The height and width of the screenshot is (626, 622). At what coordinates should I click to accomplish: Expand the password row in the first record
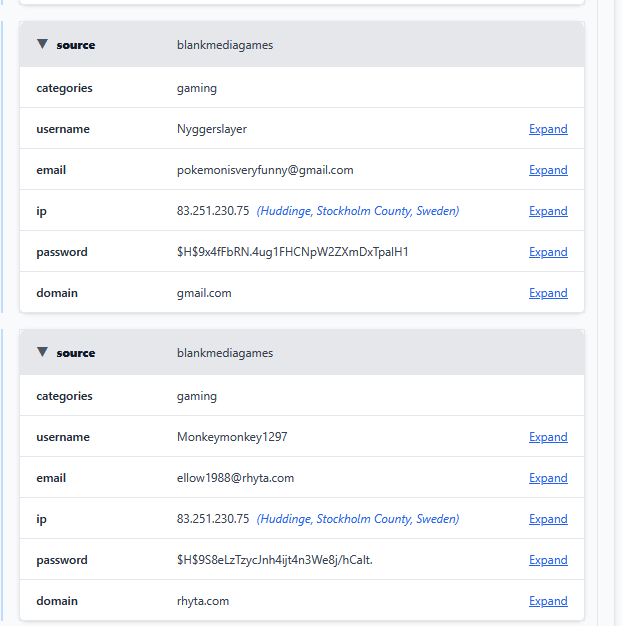[548, 252]
